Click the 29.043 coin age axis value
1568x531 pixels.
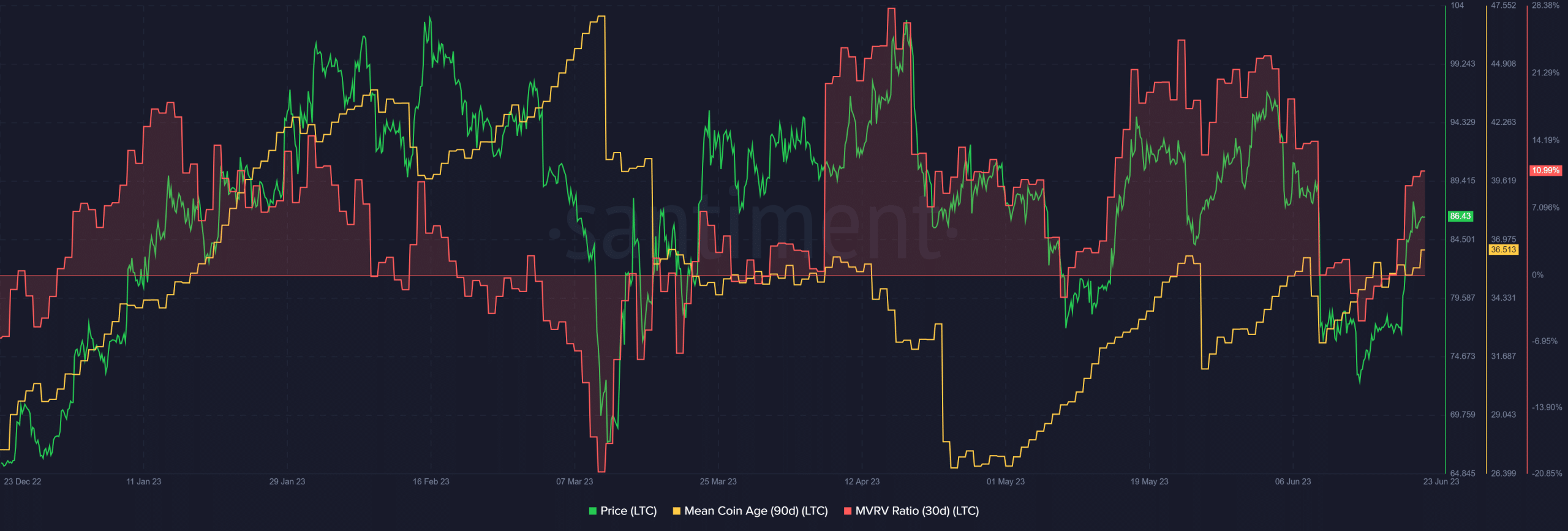pyautogui.click(x=1504, y=415)
